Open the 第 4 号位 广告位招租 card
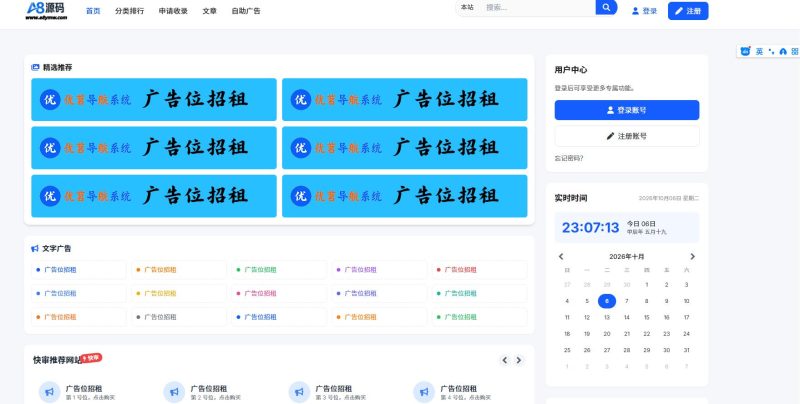This screenshot has width=800, height=404. click(466, 392)
